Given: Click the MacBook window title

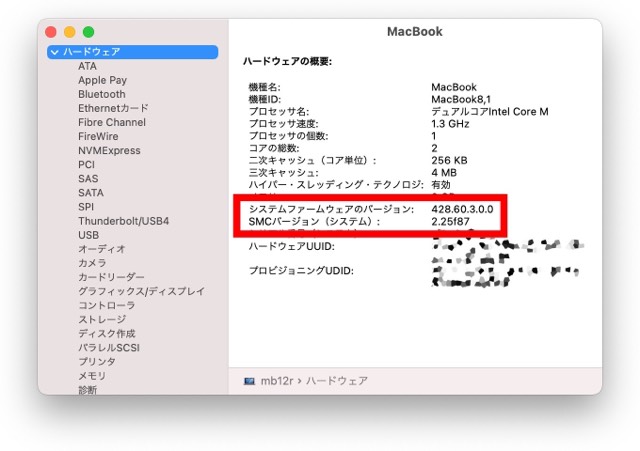Looking at the screenshot, I should [414, 31].
